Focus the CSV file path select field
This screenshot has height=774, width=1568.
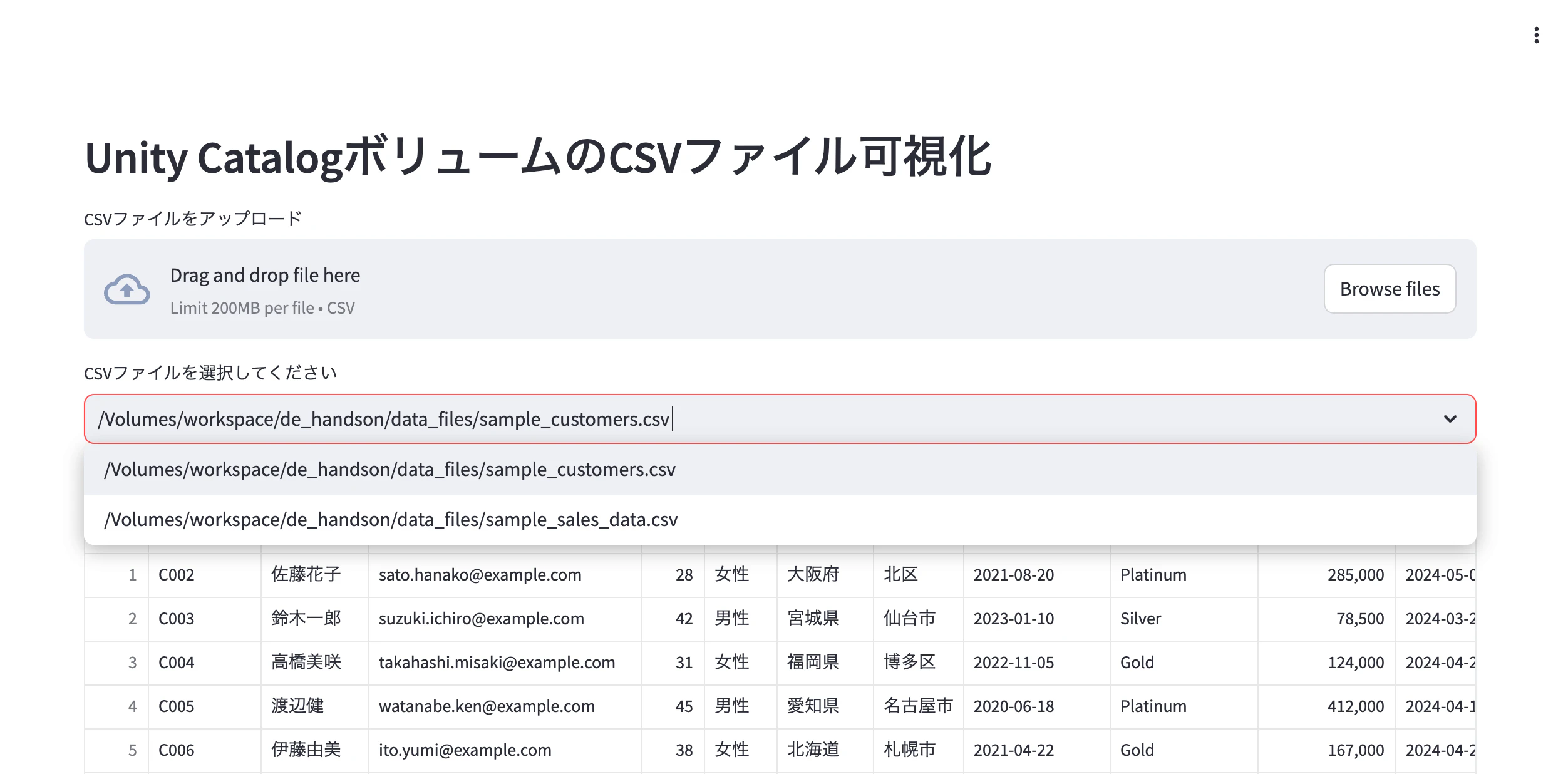(780, 419)
